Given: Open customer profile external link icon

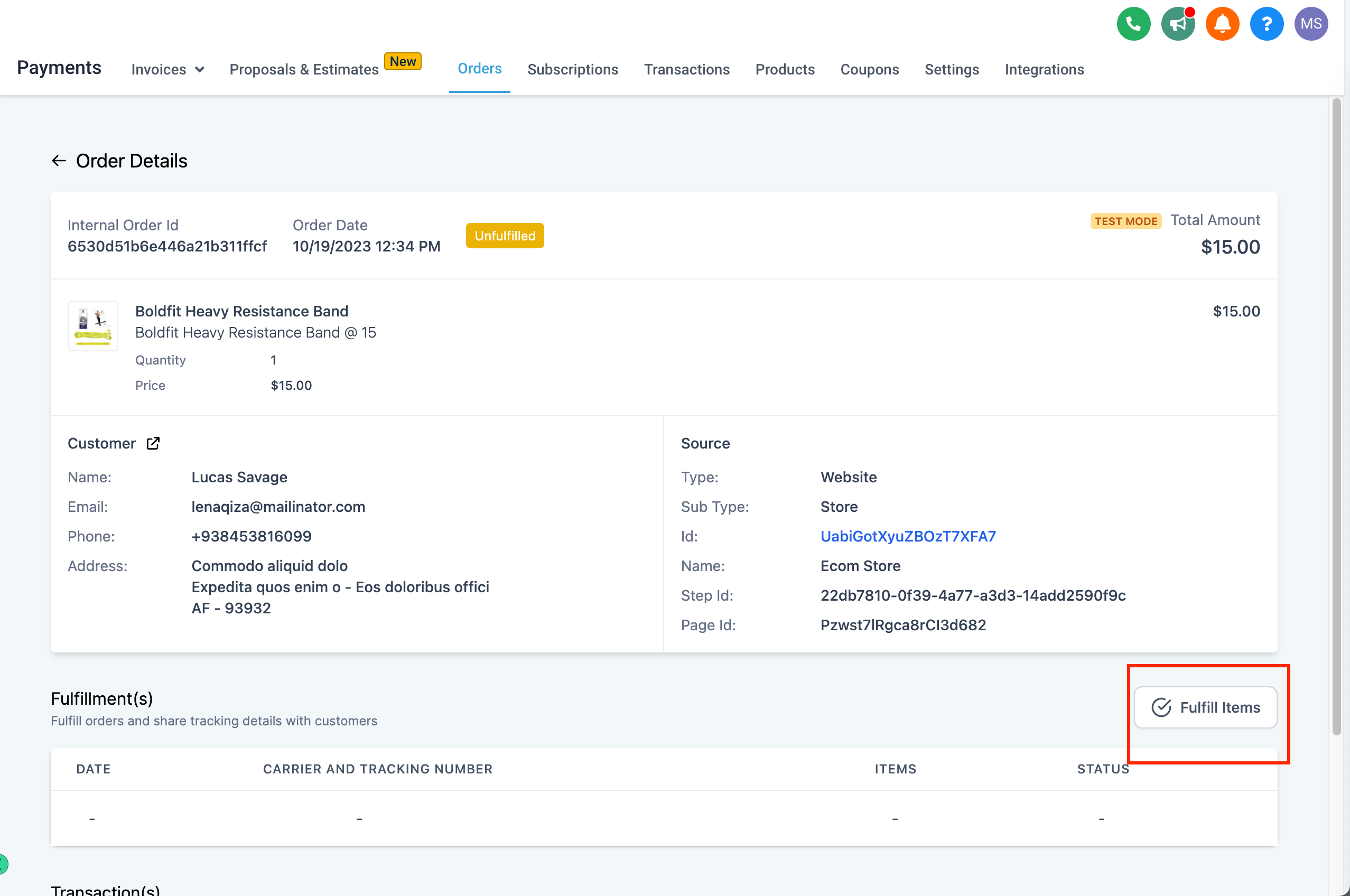Looking at the screenshot, I should (x=153, y=443).
